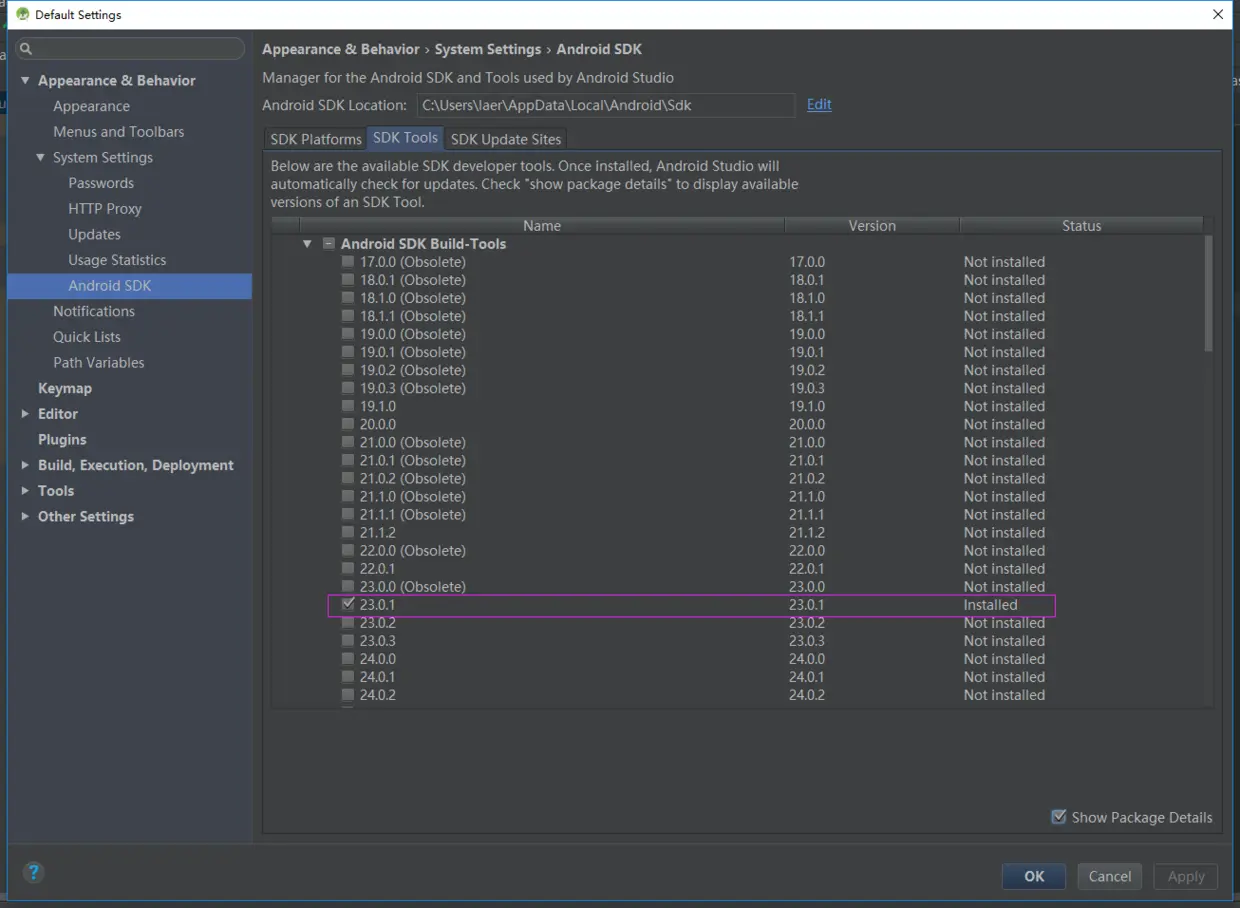Check the 23.0.3 build-tools checkbox
The height and width of the screenshot is (908, 1240).
[x=348, y=640]
